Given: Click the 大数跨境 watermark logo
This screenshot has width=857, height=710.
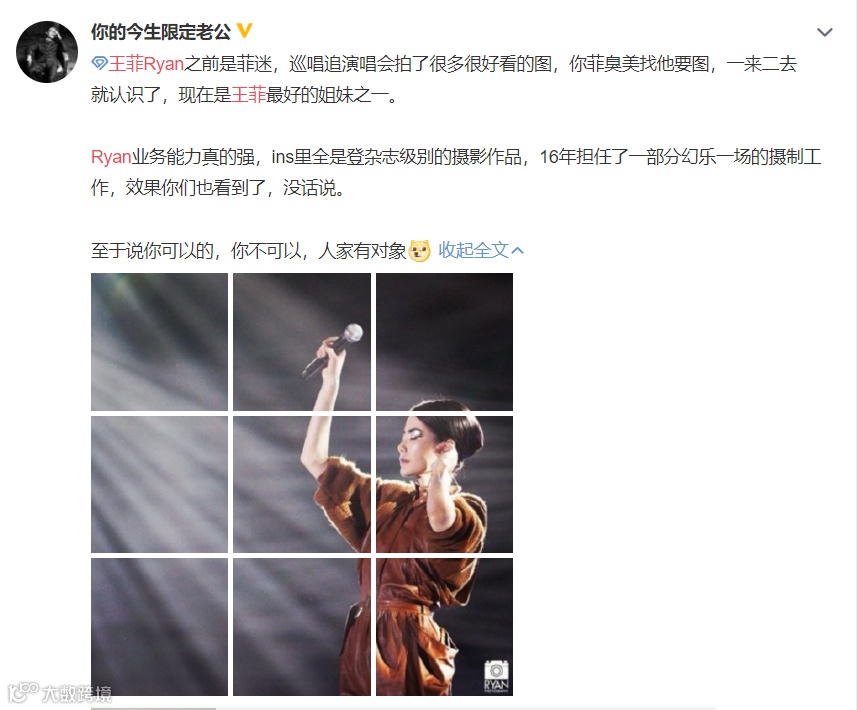Looking at the screenshot, I should 60,693.
